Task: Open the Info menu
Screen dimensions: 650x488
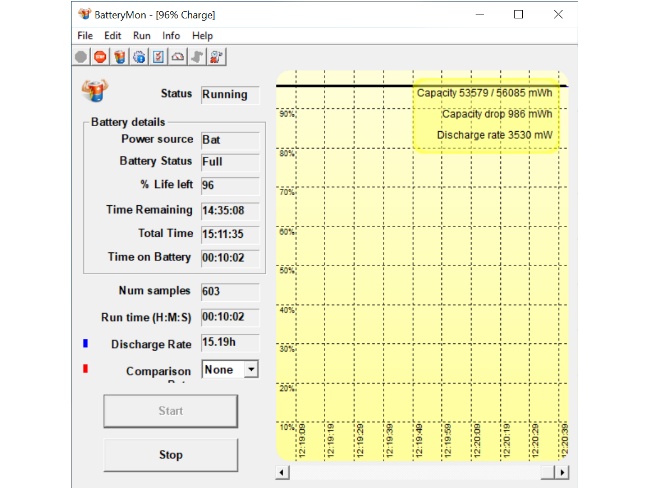Action: 171,36
